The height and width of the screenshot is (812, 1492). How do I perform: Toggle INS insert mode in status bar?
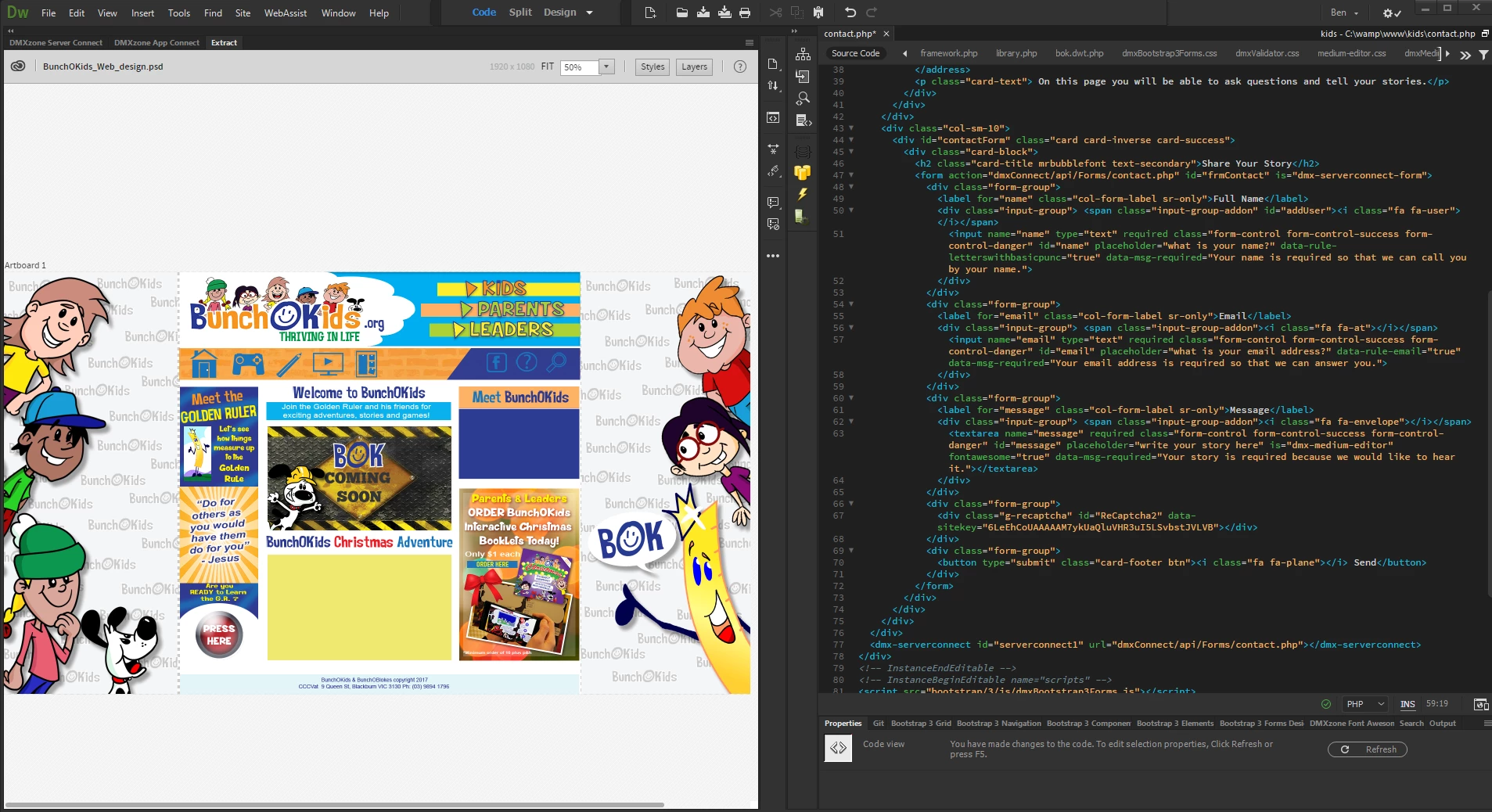(1408, 704)
